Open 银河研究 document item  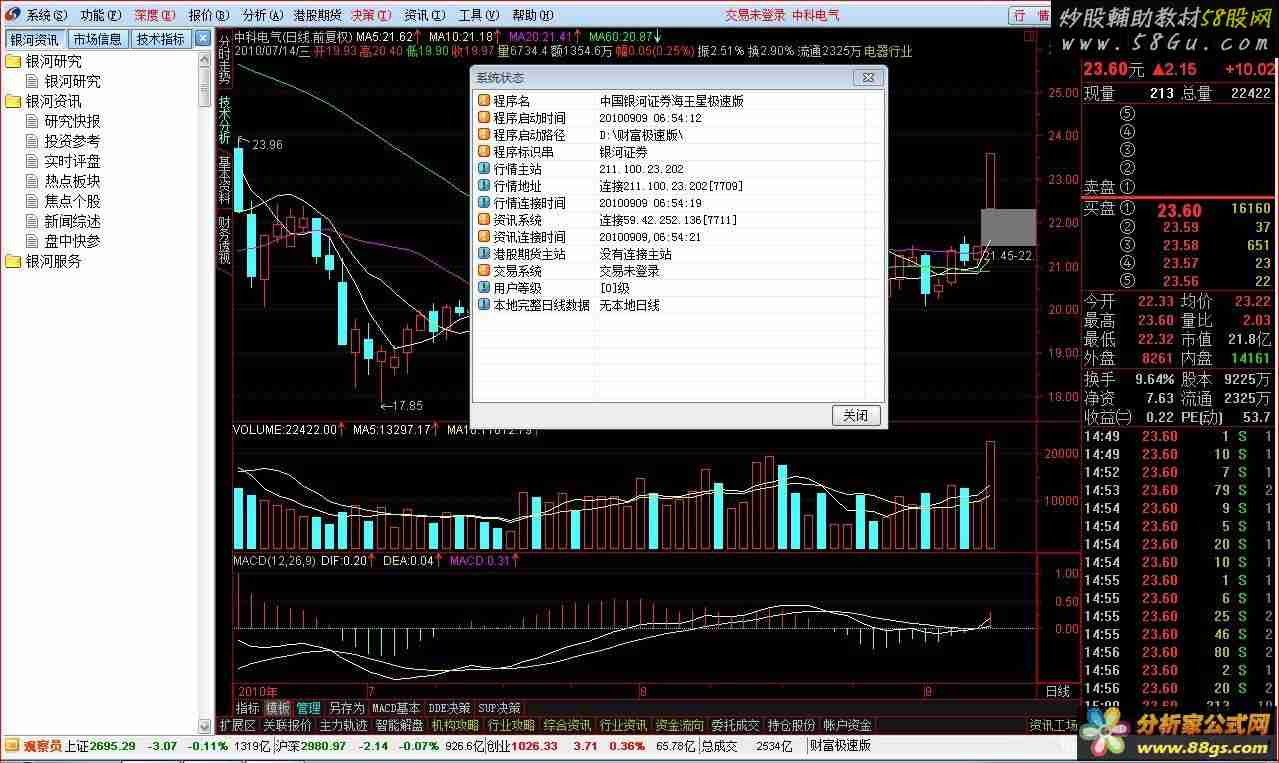(x=72, y=81)
